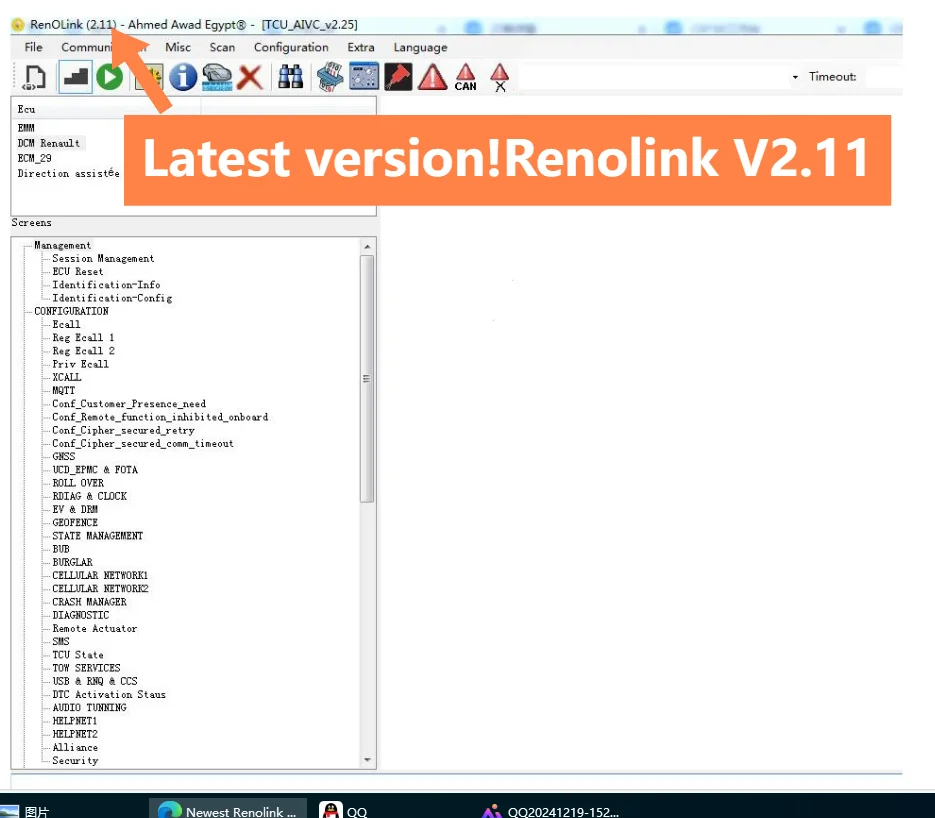The image size is (935, 818).
Task: Click the Screens tree scrollbar thumb
Action: point(367,379)
